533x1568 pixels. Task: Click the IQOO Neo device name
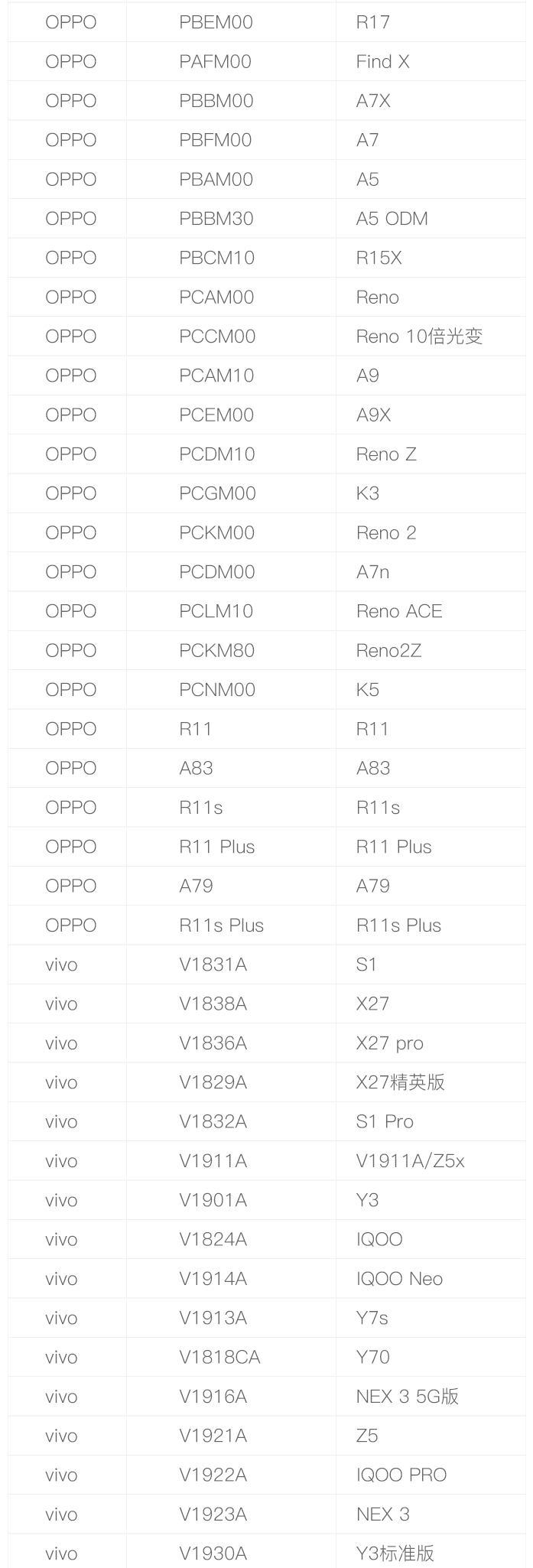tap(399, 1279)
